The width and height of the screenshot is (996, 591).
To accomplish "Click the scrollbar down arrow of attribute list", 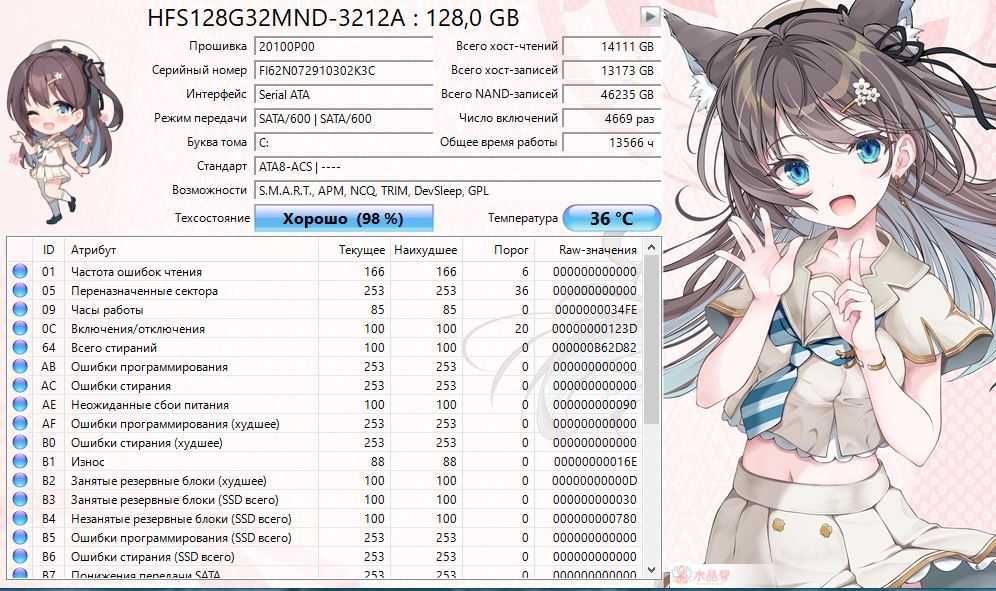I will (x=651, y=569).
